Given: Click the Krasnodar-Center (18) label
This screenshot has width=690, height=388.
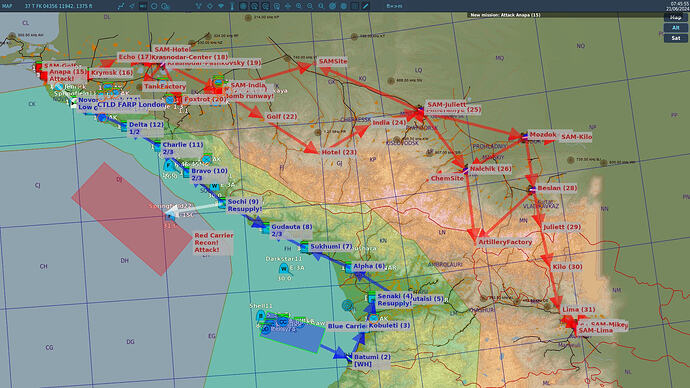Looking at the screenshot, I should tap(190, 57).
